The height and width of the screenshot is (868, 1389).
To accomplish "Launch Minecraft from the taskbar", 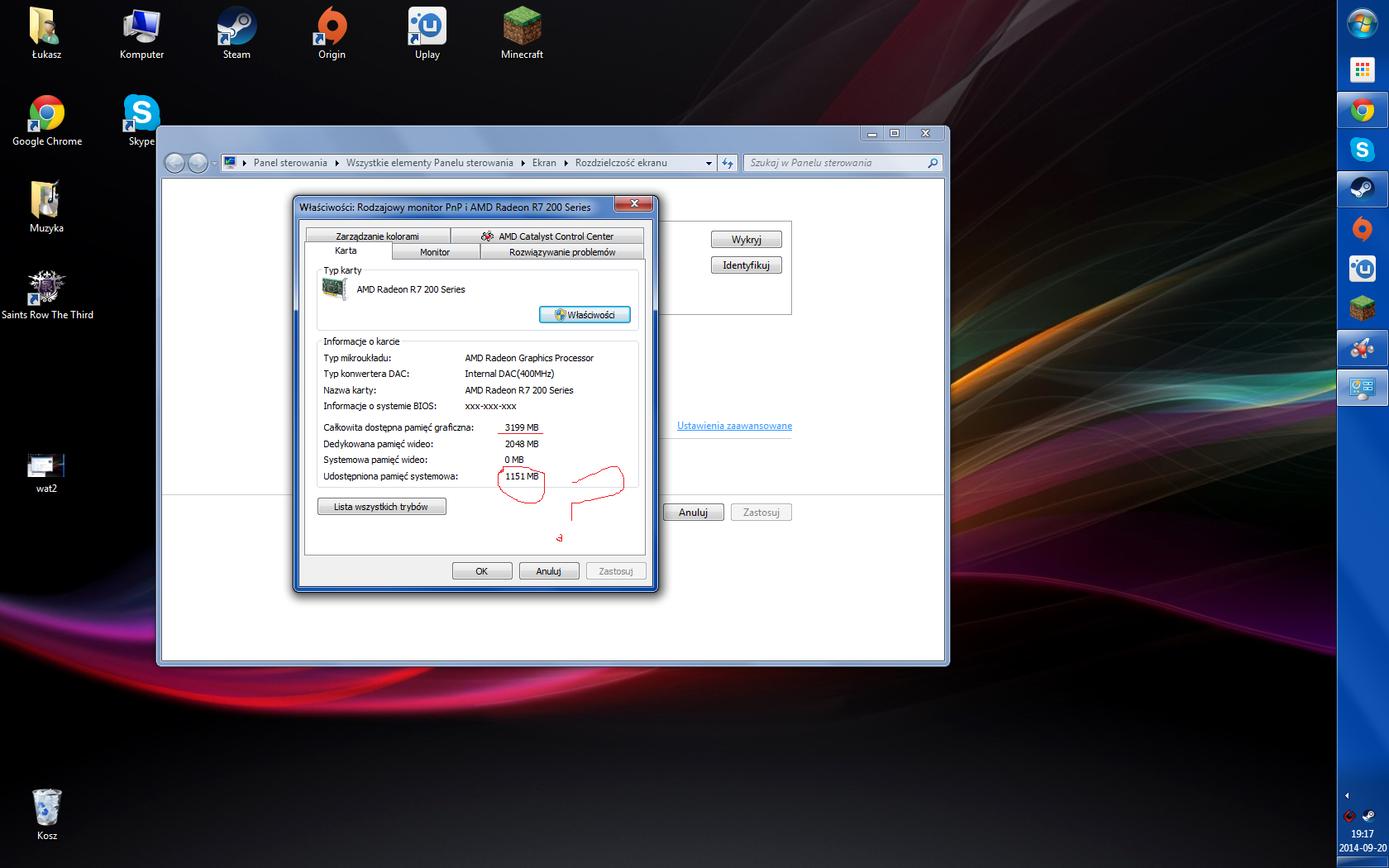I will coord(1363,308).
